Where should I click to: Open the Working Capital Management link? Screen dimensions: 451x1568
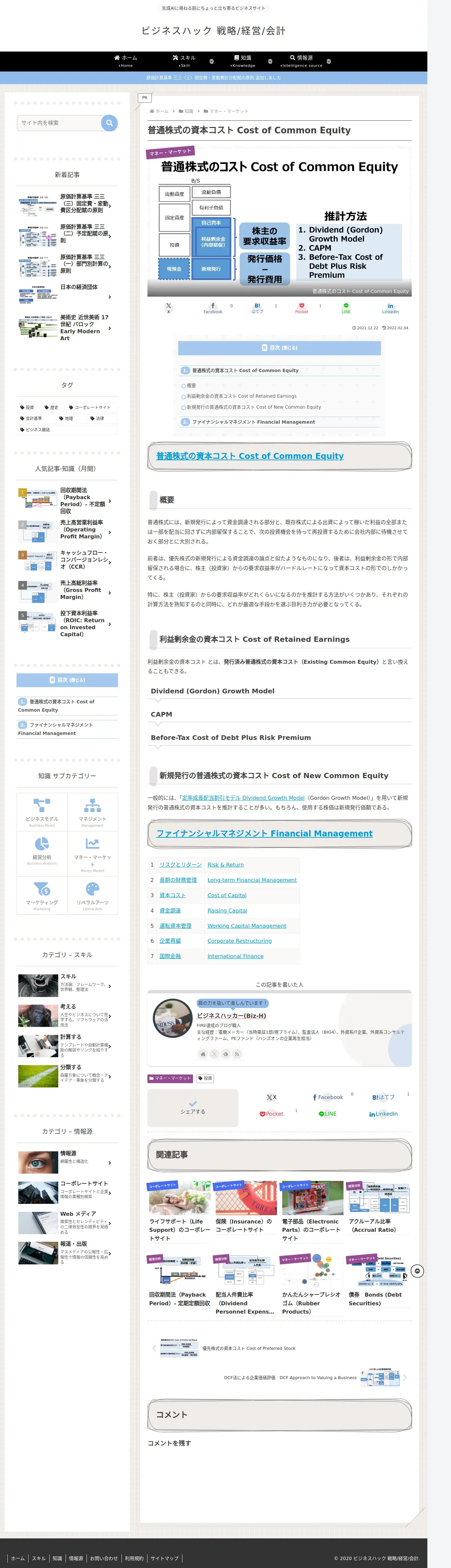coord(247,925)
